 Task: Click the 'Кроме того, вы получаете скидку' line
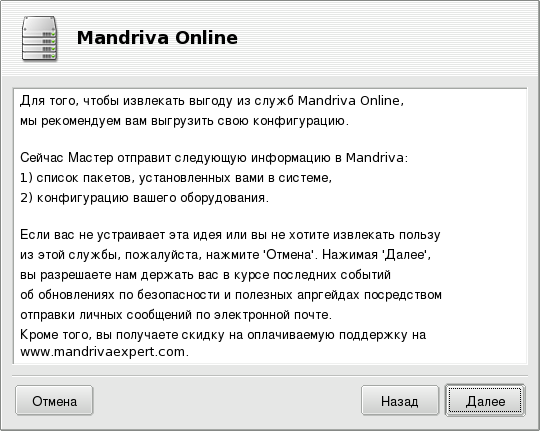[x=223, y=335]
